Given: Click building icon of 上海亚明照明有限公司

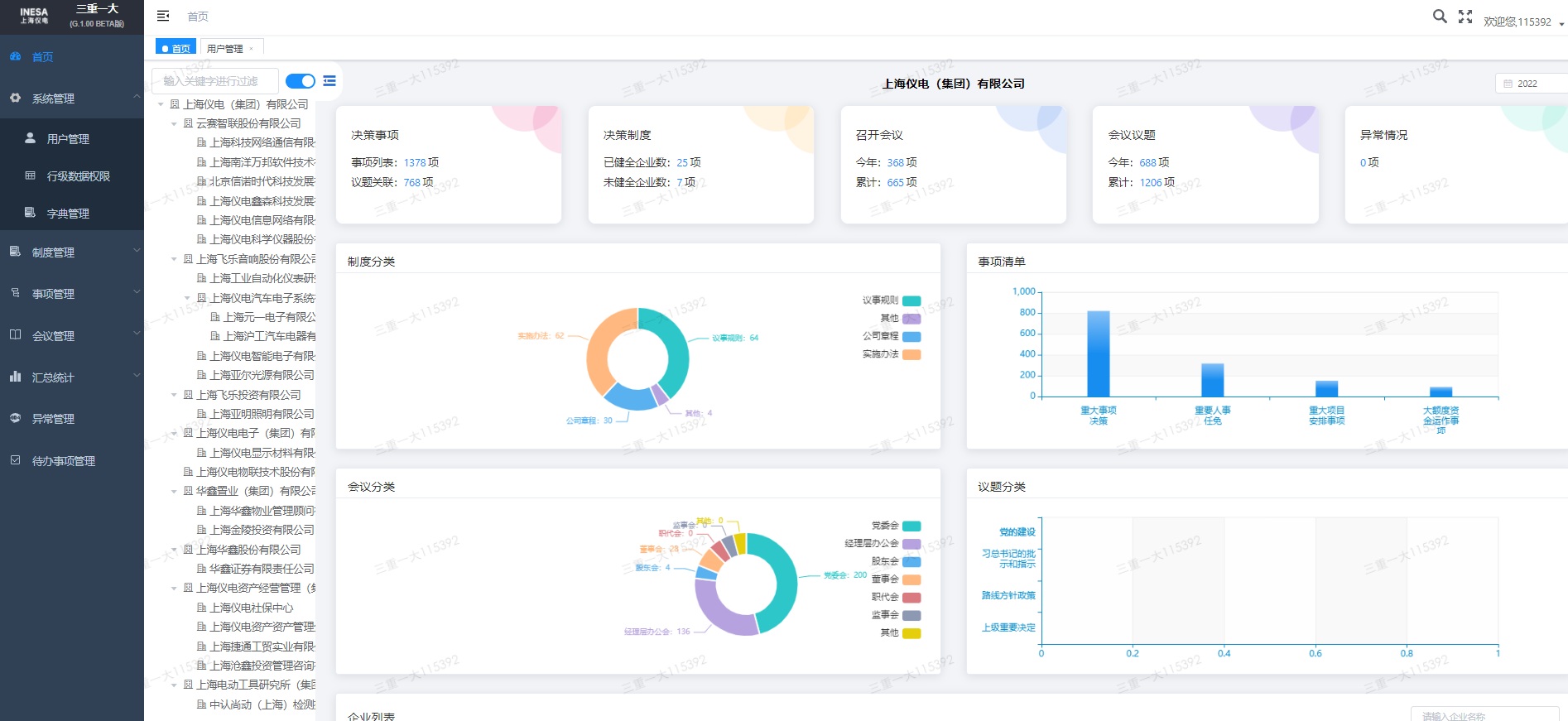Looking at the screenshot, I should [x=201, y=414].
